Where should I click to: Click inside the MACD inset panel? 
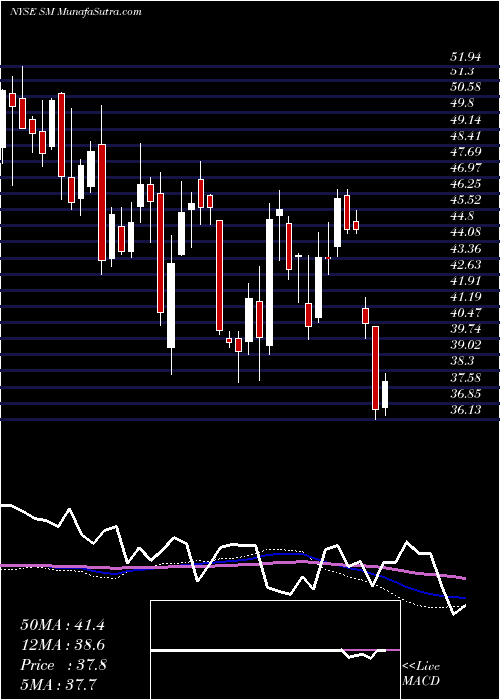[275, 650]
